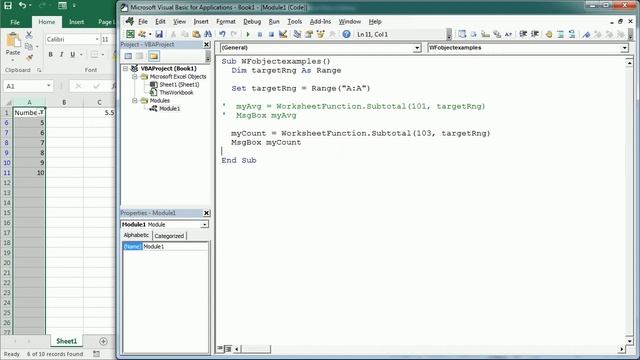This screenshot has width=640, height=360.
Task: Toggle Breakpoint with the hand icon
Action: click(x=549, y=34)
